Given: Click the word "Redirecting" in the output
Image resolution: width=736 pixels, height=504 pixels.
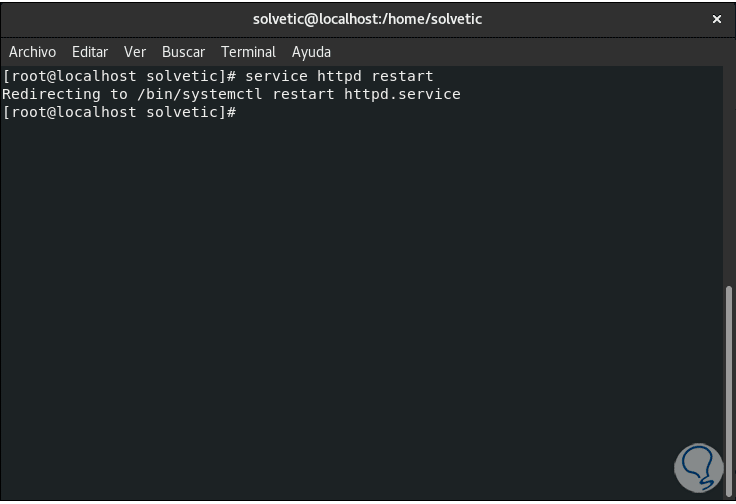Looking at the screenshot, I should (51, 94).
